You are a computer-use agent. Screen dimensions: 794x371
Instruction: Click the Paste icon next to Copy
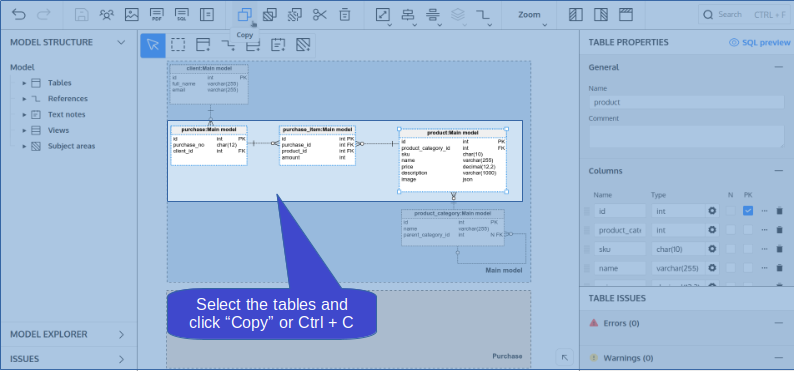(269, 15)
